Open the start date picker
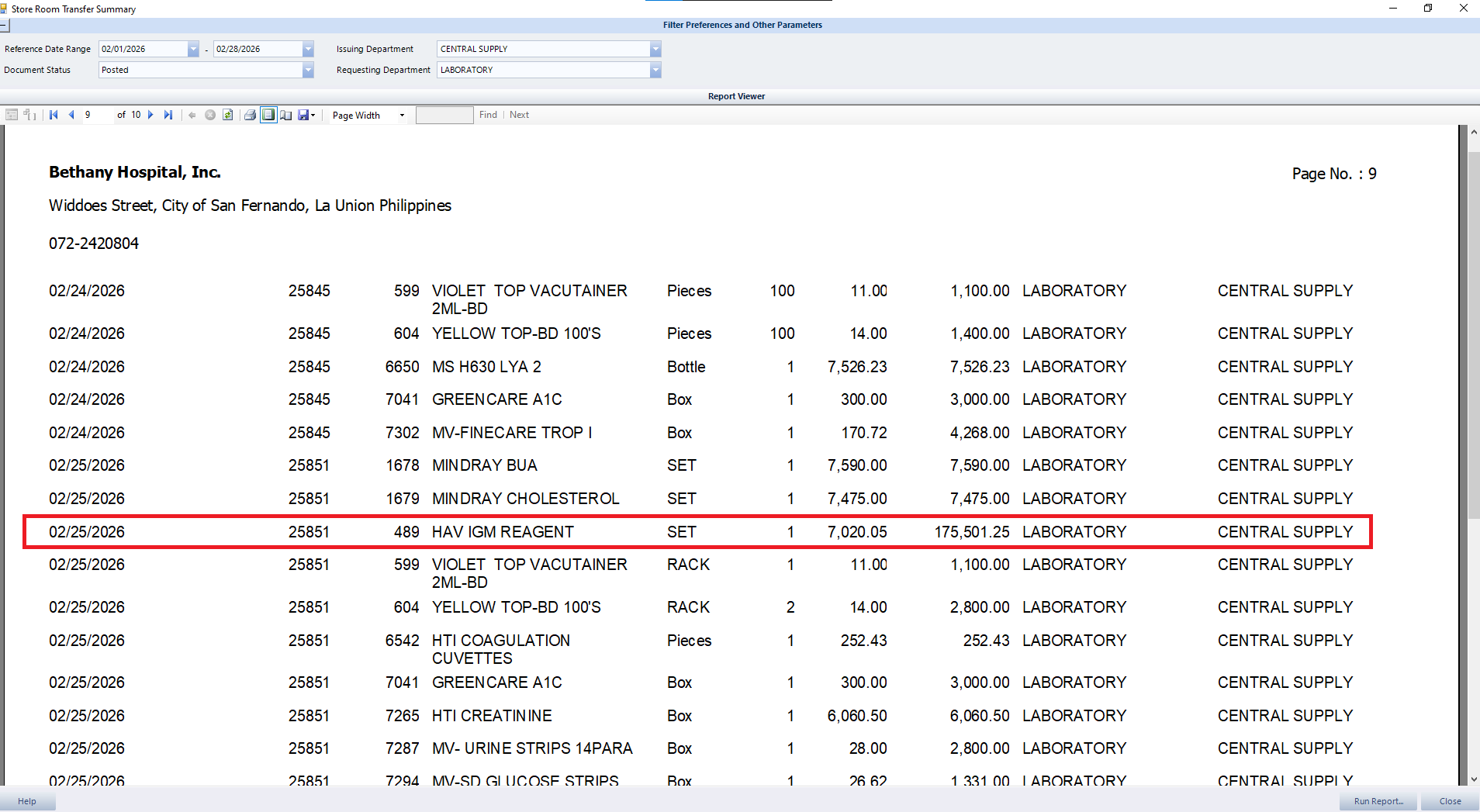The height and width of the screenshot is (812, 1480). (193, 49)
